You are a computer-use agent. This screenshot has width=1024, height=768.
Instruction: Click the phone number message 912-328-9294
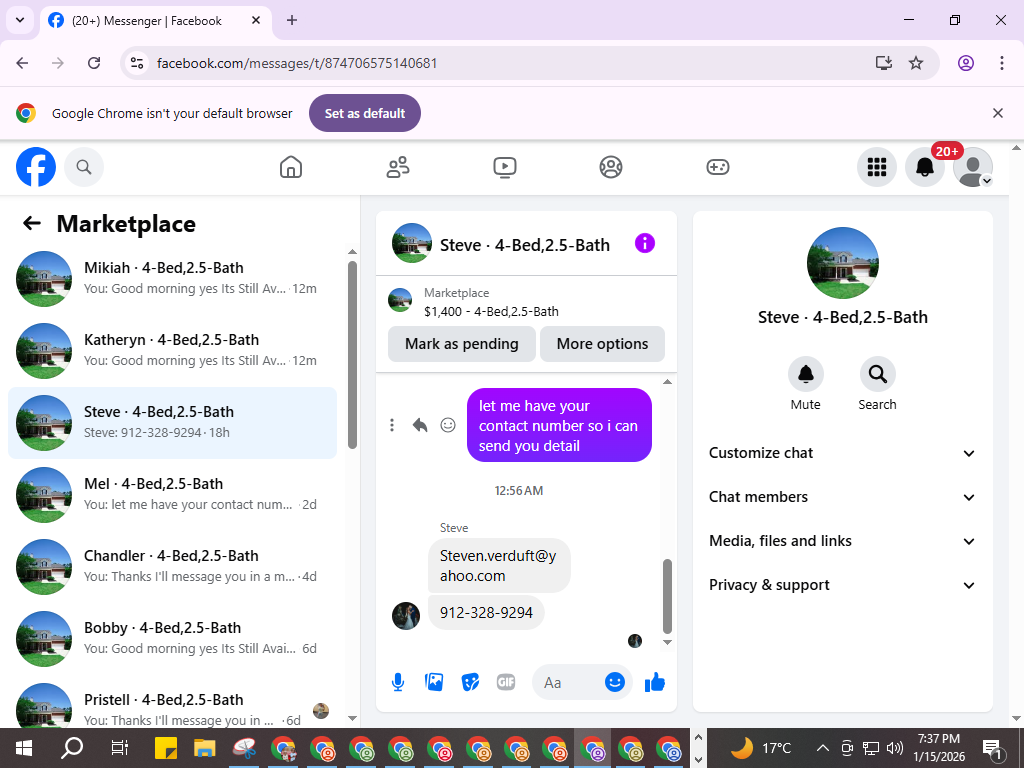pos(486,613)
